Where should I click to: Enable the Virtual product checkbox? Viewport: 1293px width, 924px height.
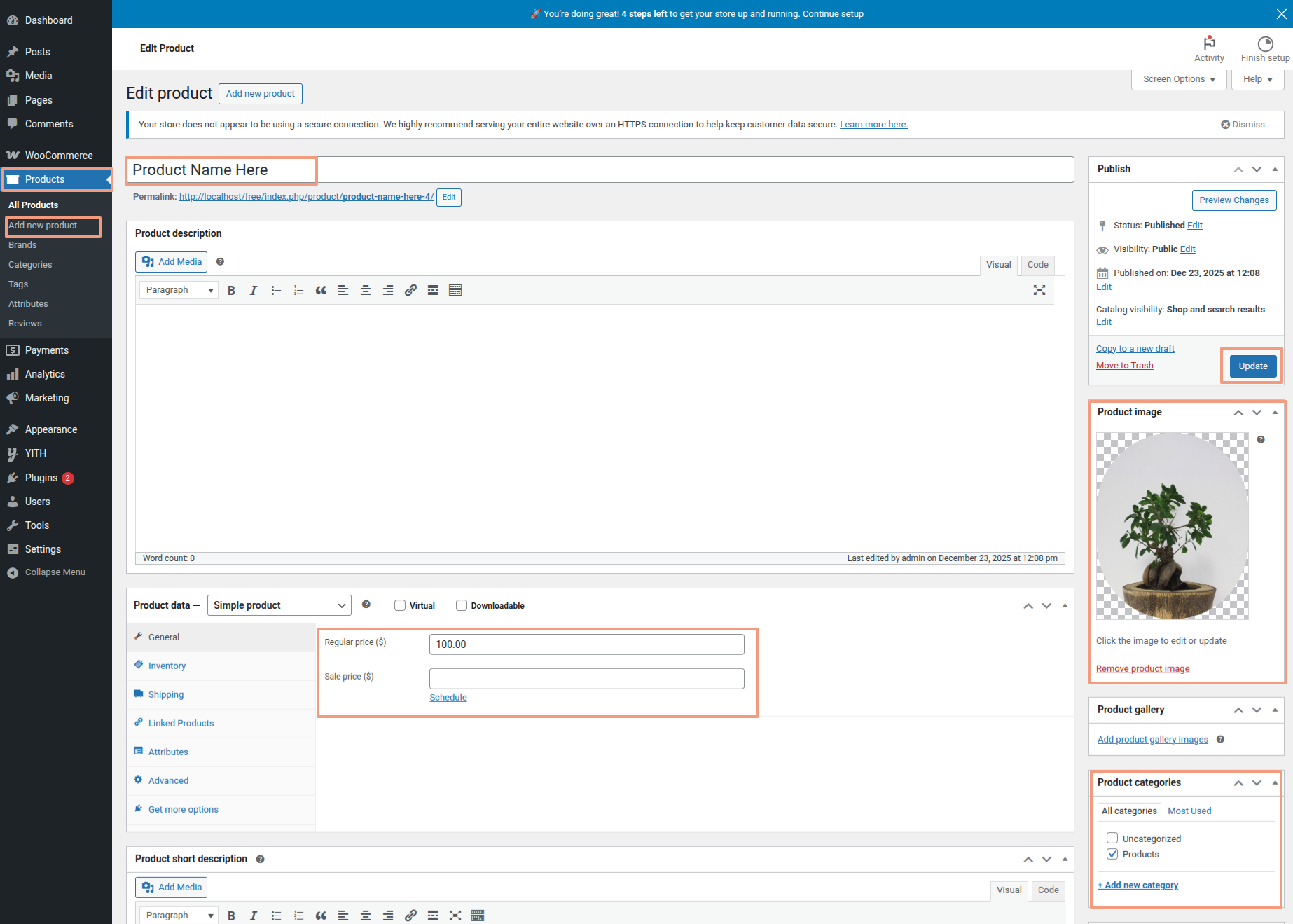coord(400,605)
